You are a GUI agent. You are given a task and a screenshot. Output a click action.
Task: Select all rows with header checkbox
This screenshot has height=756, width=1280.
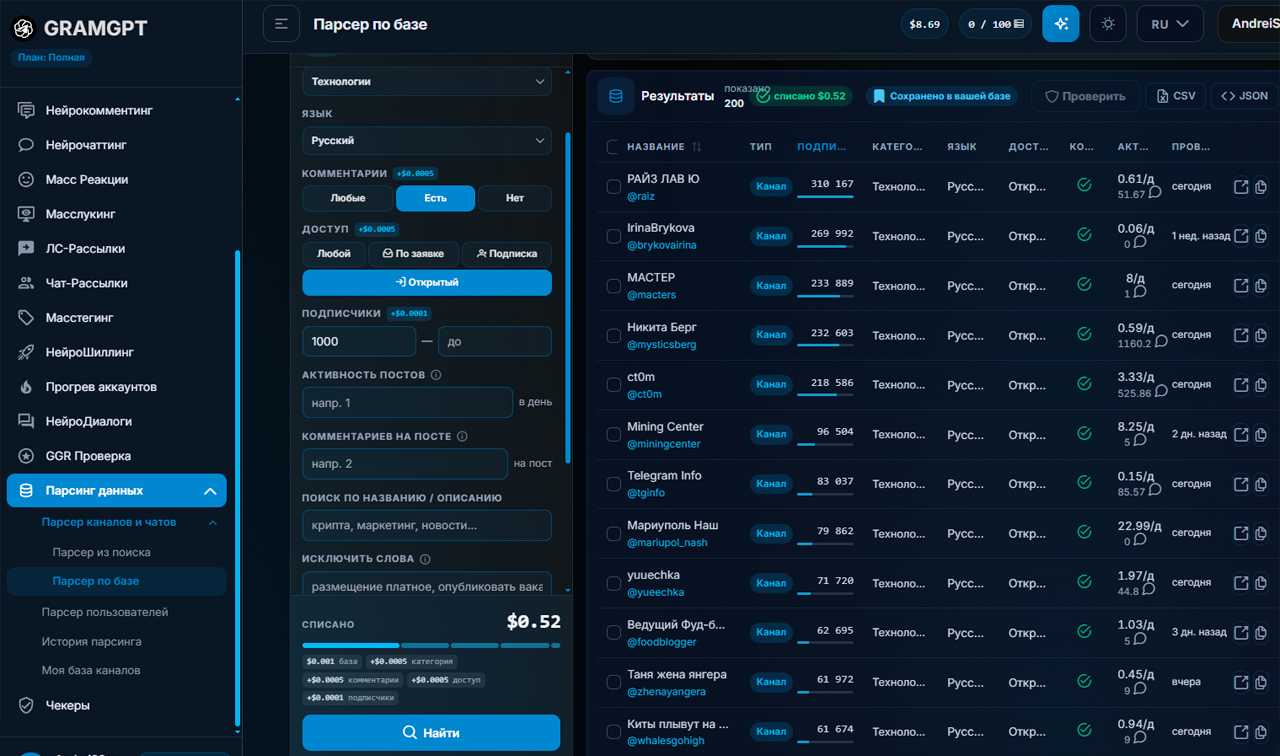tap(613, 147)
